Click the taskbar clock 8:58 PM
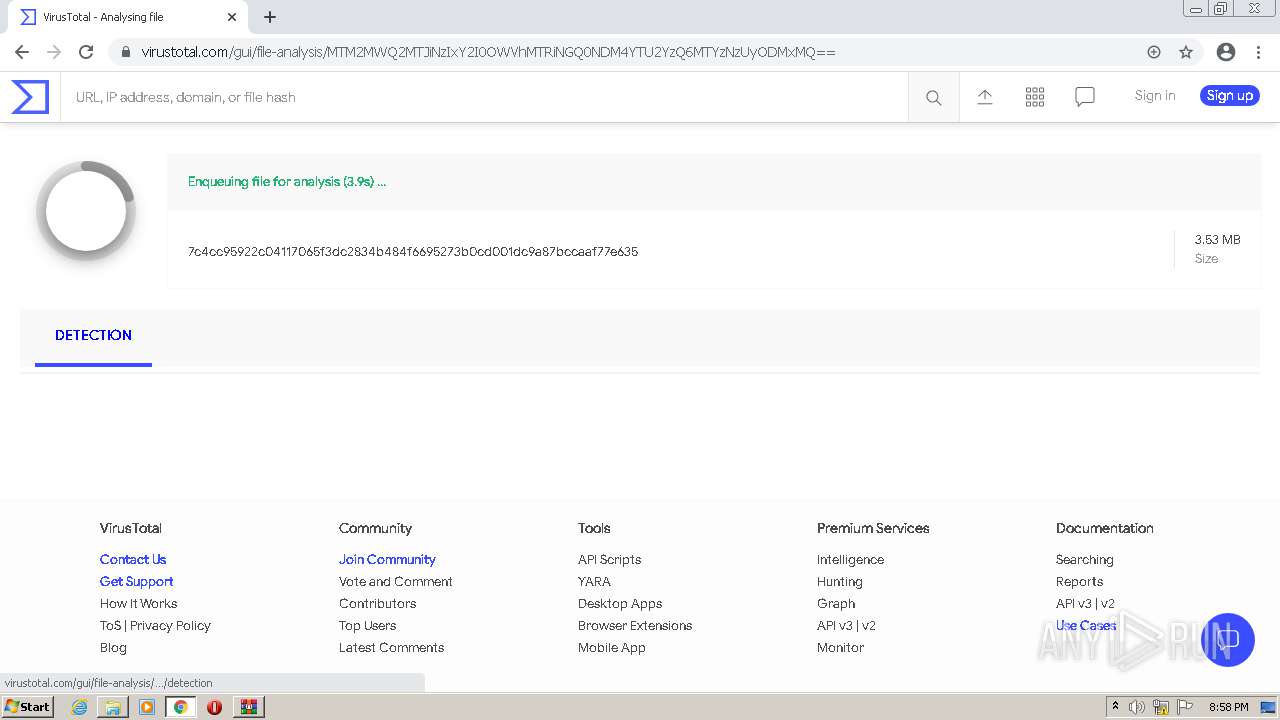Image resolution: width=1280 pixels, height=720 pixels. click(1228, 707)
